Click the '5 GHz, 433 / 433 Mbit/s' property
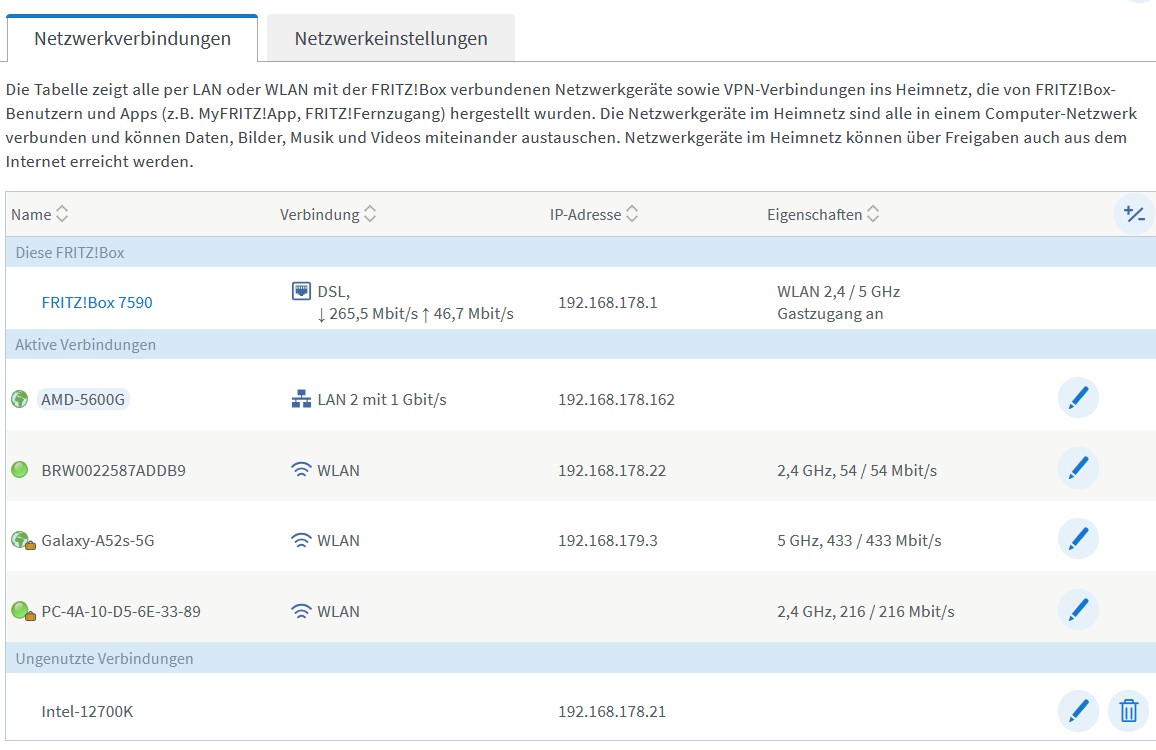This screenshot has width=1156, height=750. click(x=859, y=541)
